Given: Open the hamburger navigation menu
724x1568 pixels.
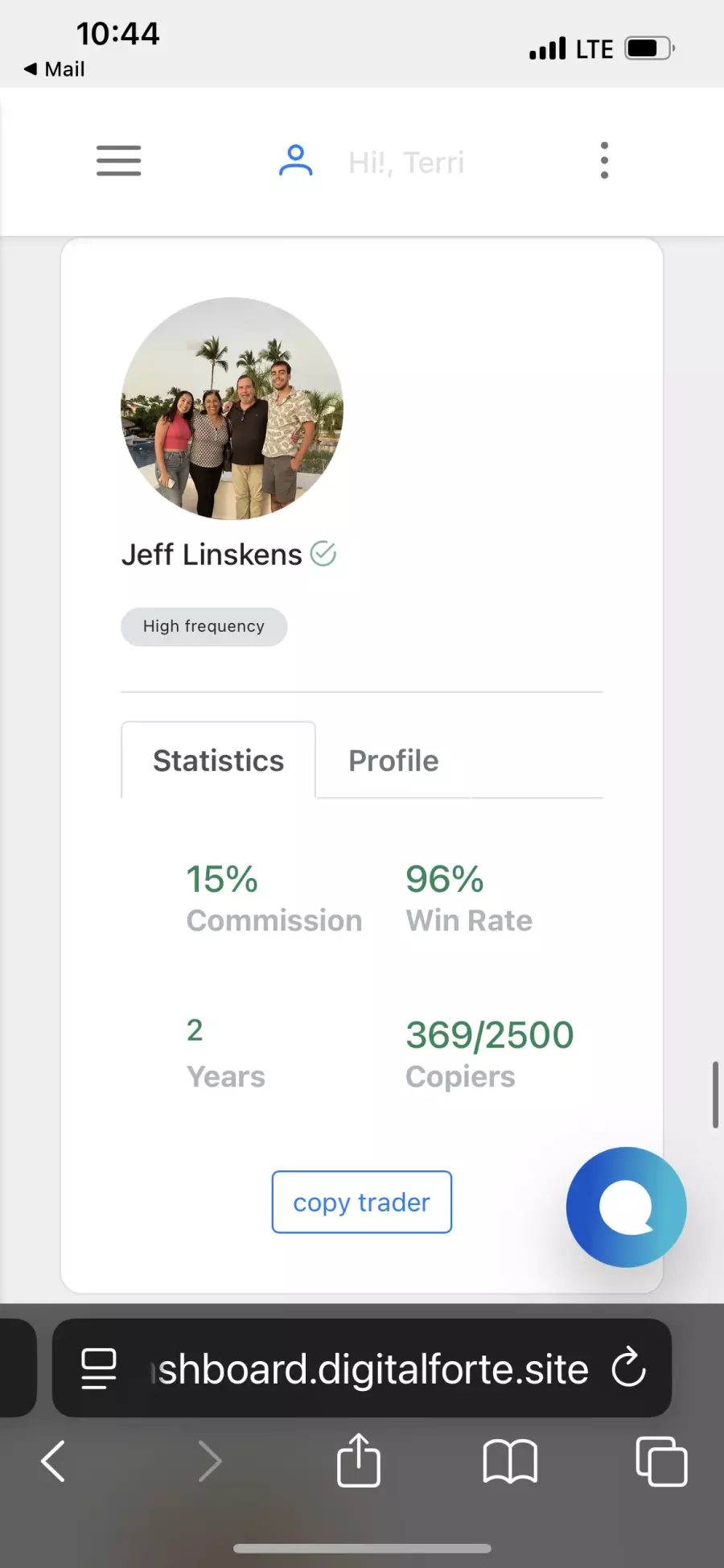Looking at the screenshot, I should click(118, 160).
